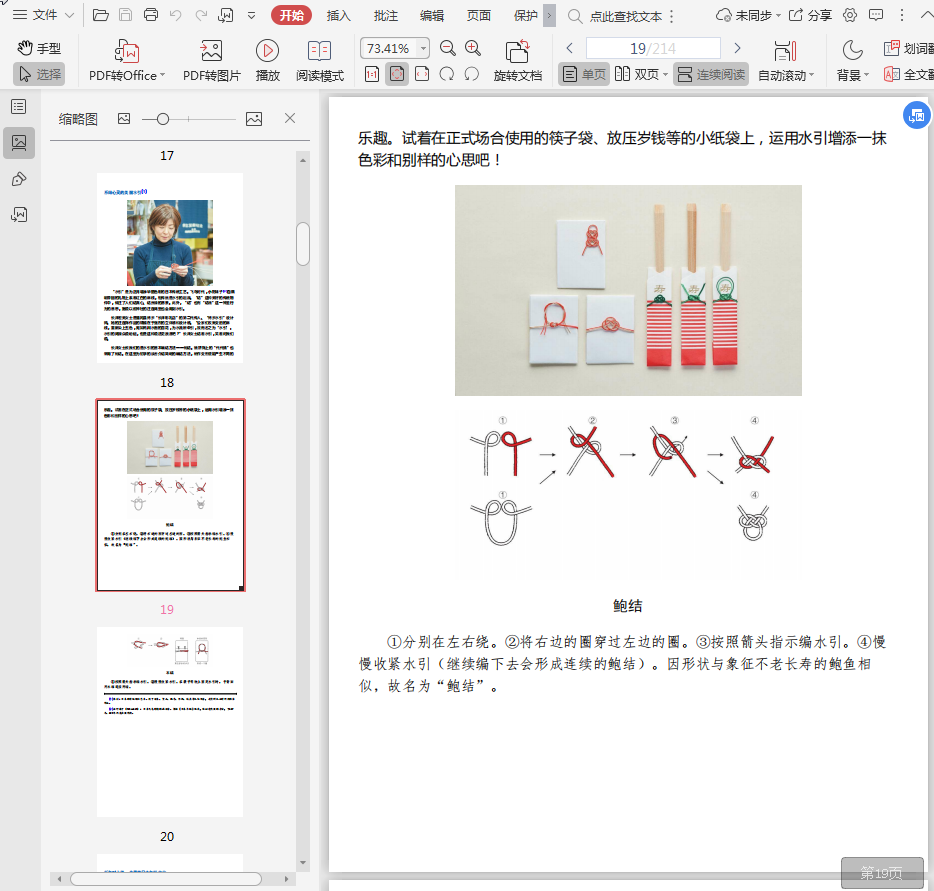Click the thumbnail size slider handle
Screen dimensions: 934x891
tap(163, 119)
